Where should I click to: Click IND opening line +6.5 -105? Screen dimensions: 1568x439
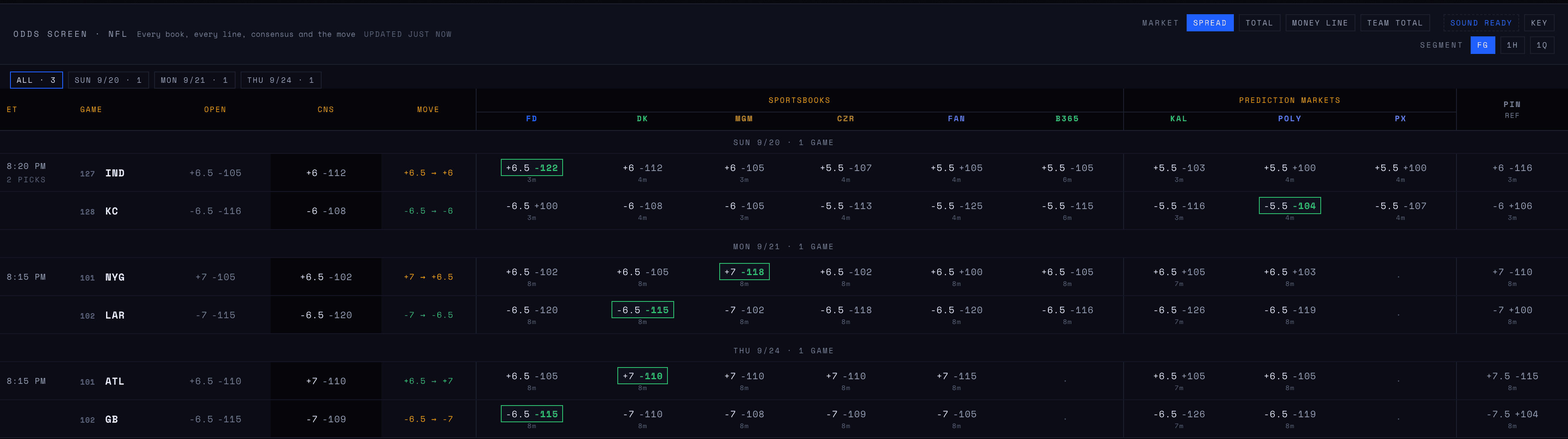[x=215, y=173]
